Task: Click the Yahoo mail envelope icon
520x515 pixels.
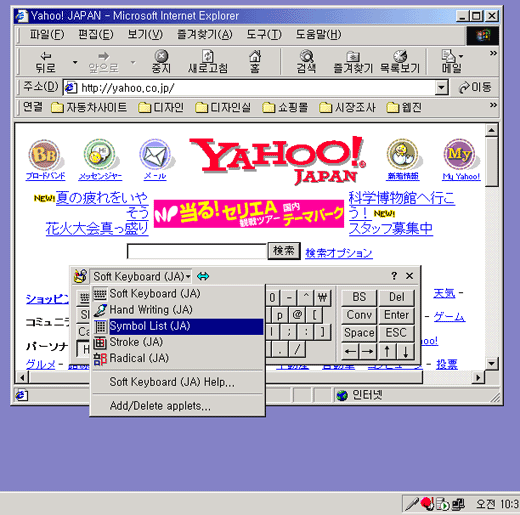Action: tap(155, 155)
